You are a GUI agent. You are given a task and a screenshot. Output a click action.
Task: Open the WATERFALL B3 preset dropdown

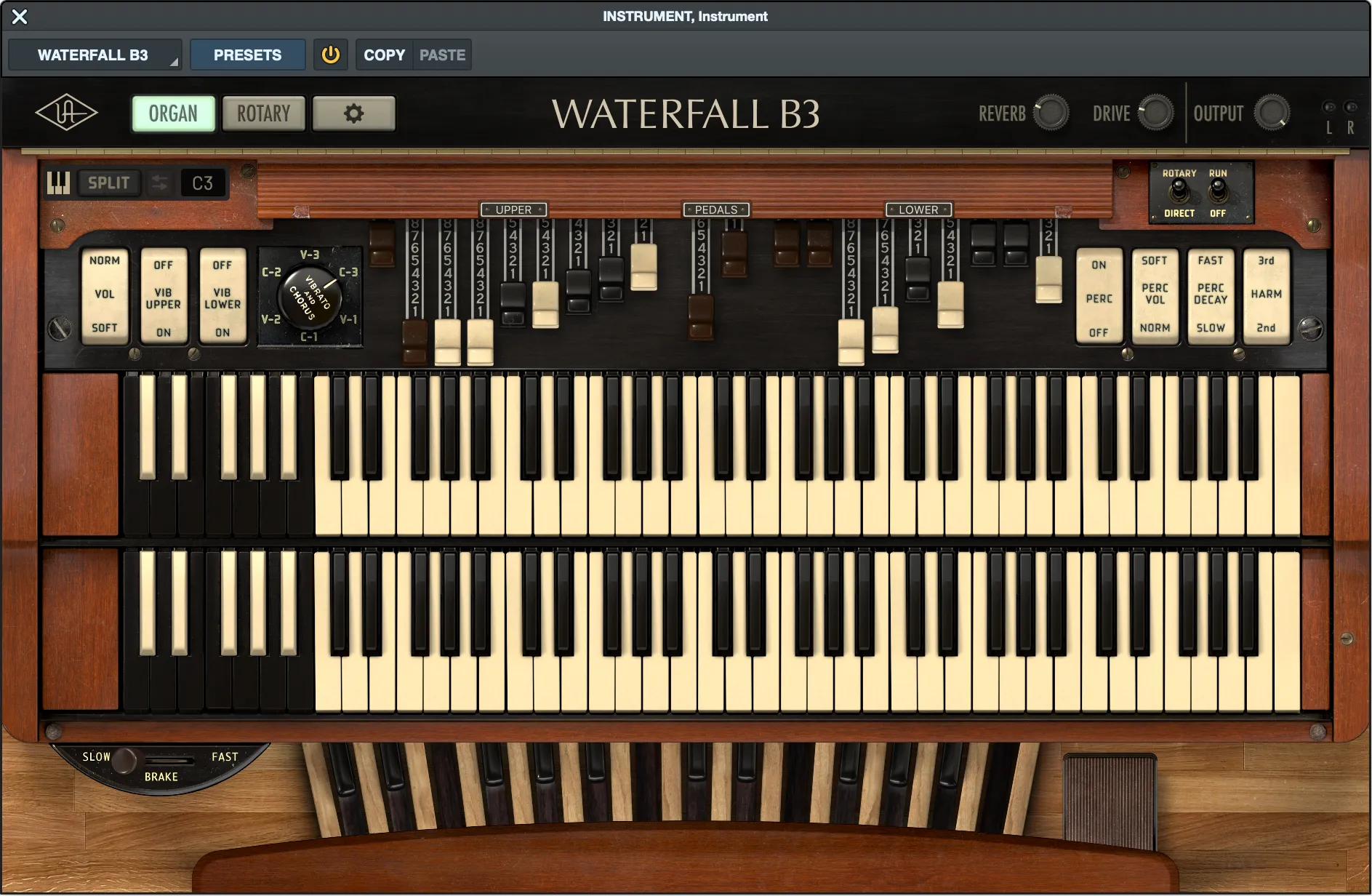point(95,54)
